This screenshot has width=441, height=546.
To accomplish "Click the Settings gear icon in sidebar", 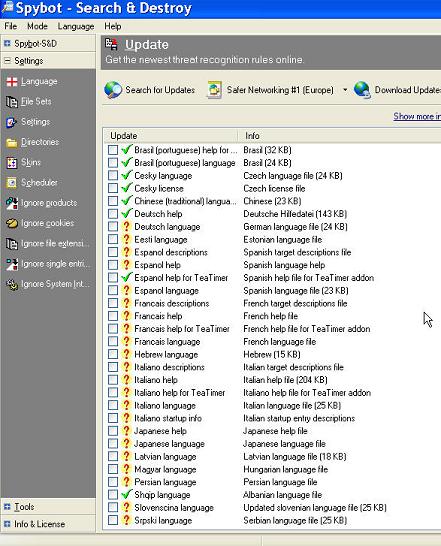I will pyautogui.click(x=12, y=122).
